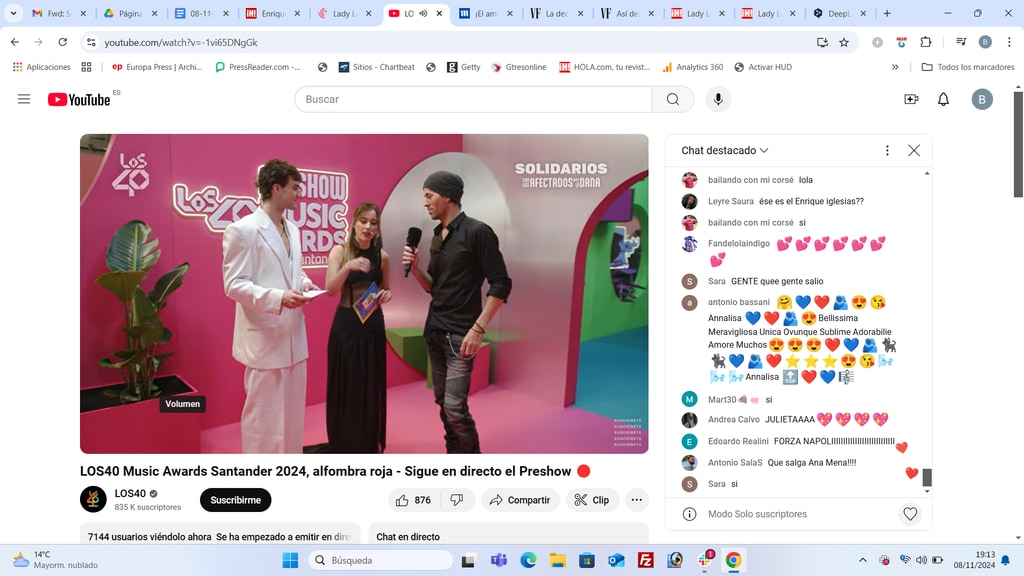Open File Explorer from the taskbar
Viewport: 1024px width, 576px height.
[557, 560]
